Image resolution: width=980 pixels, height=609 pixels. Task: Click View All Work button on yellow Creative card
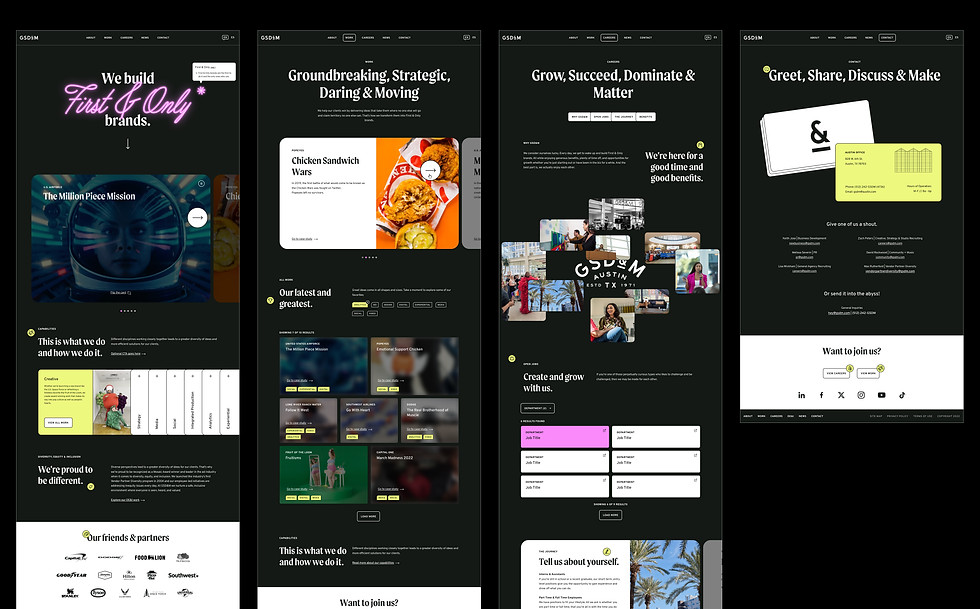point(58,423)
